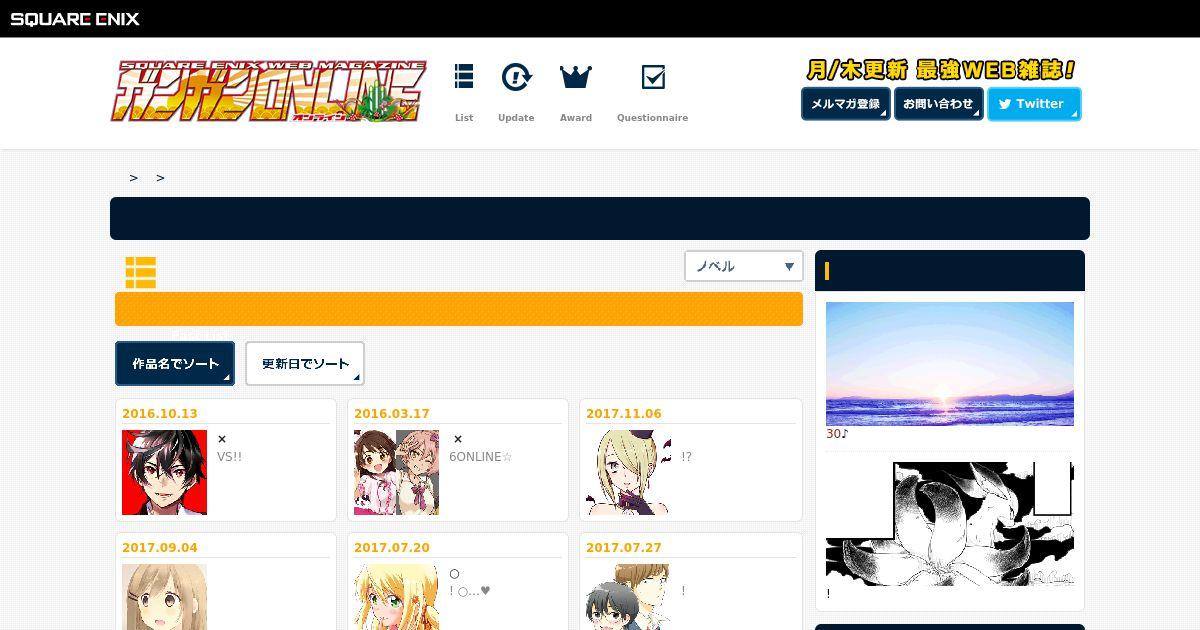Click the title text VS!!

[x=230, y=457]
